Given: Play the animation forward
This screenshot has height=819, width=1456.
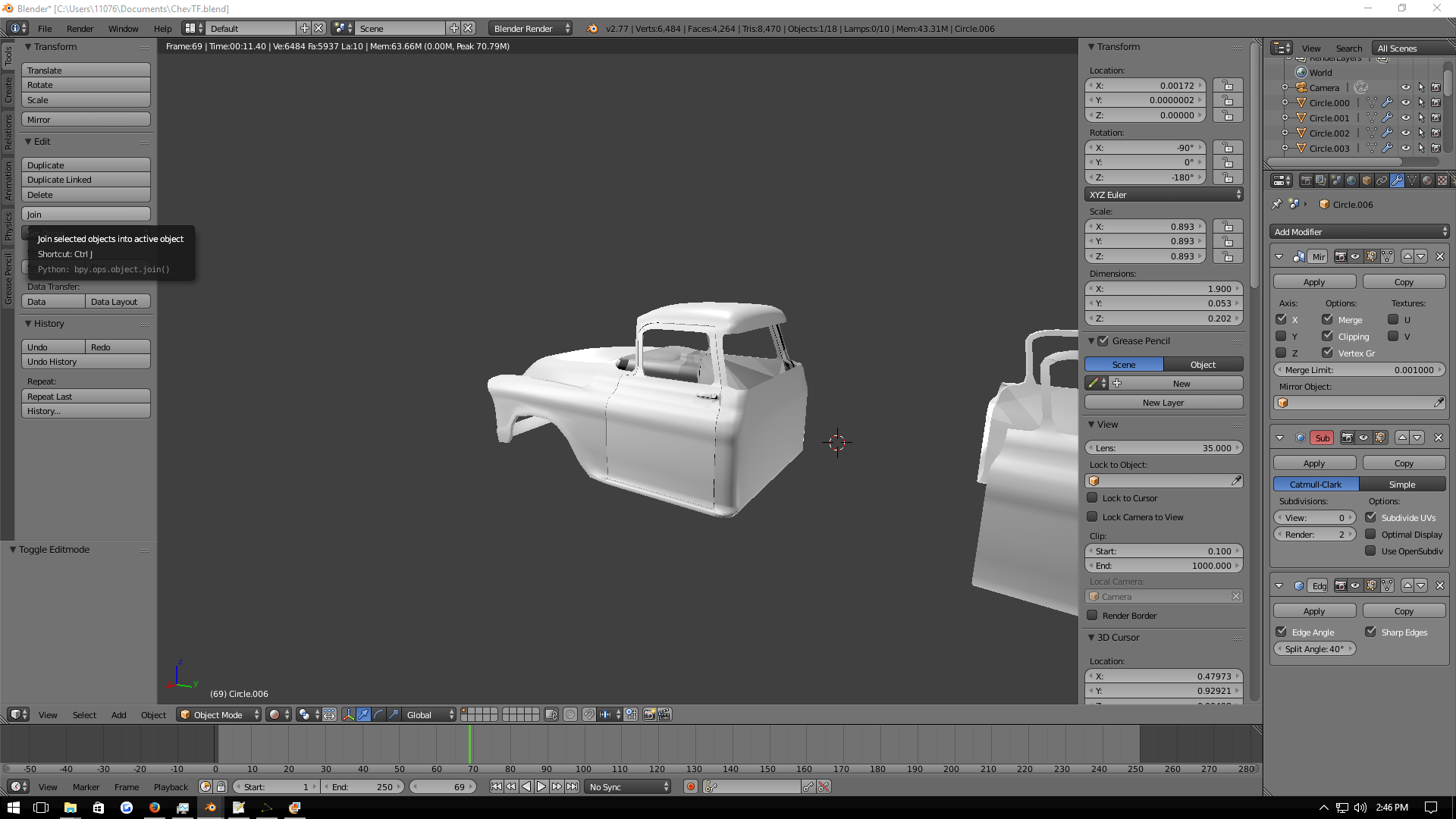Looking at the screenshot, I should pos(541,787).
